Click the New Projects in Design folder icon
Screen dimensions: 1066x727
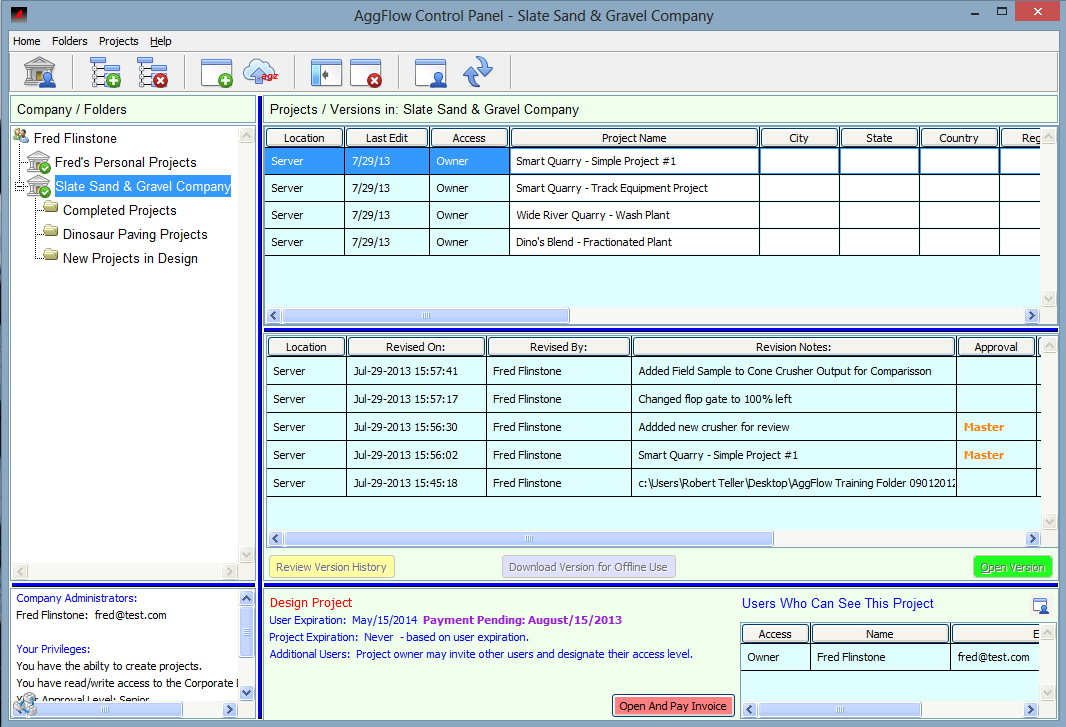click(51, 255)
